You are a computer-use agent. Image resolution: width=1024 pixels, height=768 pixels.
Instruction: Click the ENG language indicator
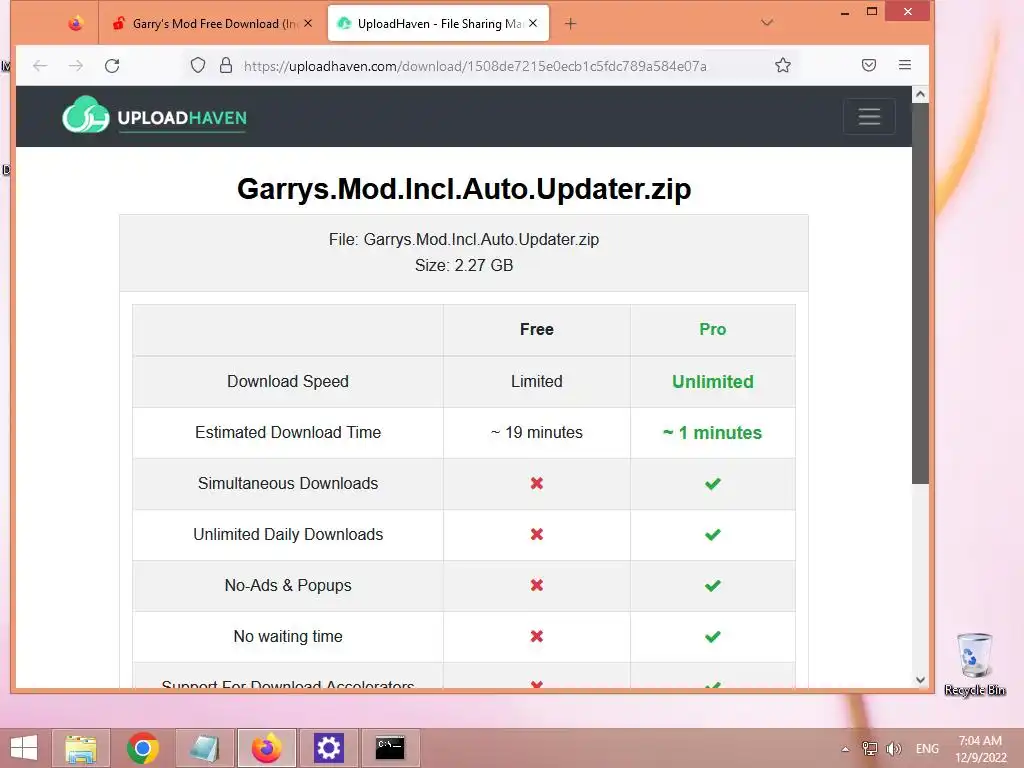coord(927,749)
